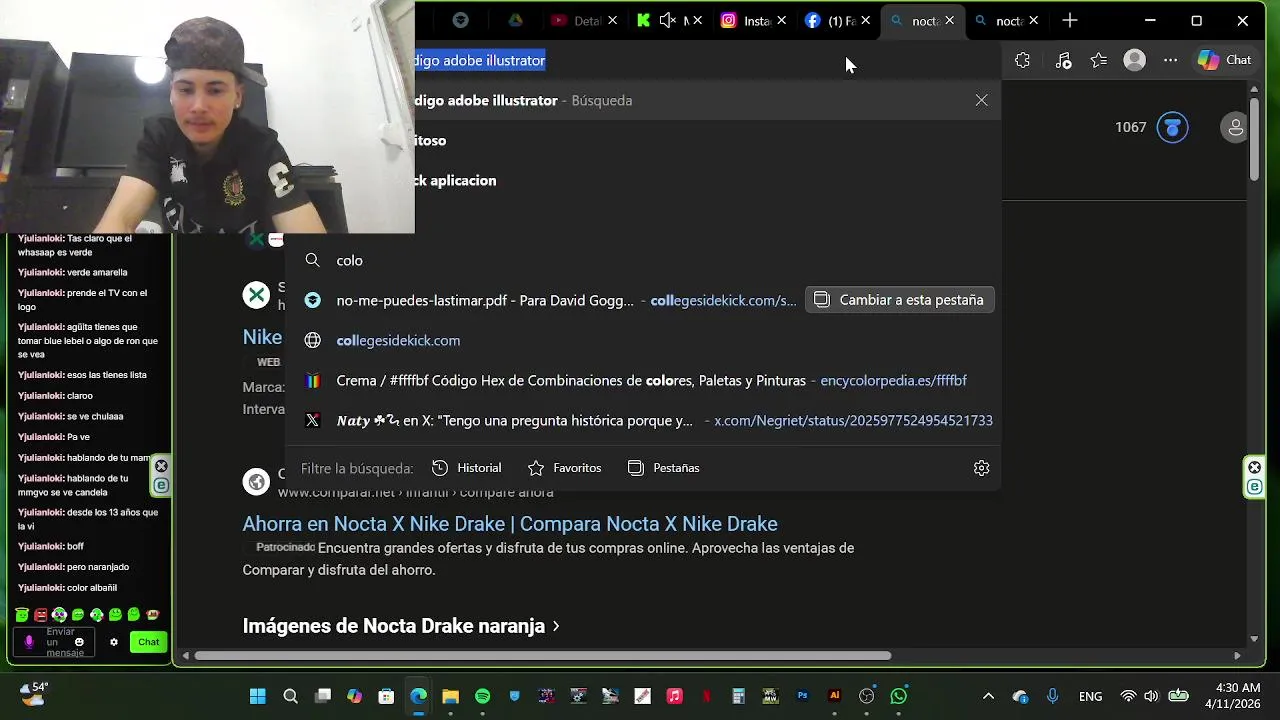The width and height of the screenshot is (1280, 720).
Task: Switch to the last nocta search tab
Action: tap(1000, 20)
